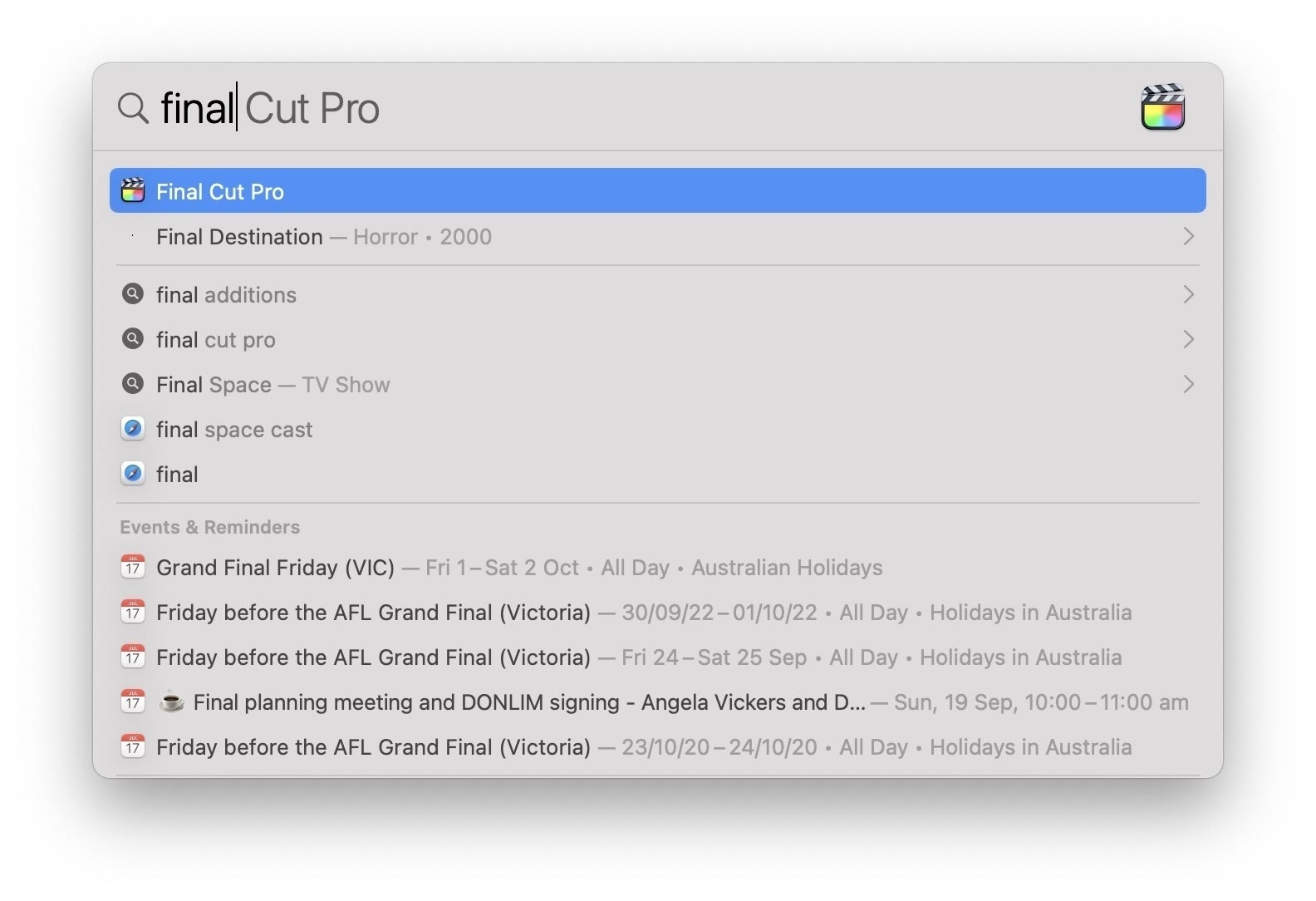Click the Spotlight magnifying glass icon
The image size is (1316, 901).
(x=133, y=108)
